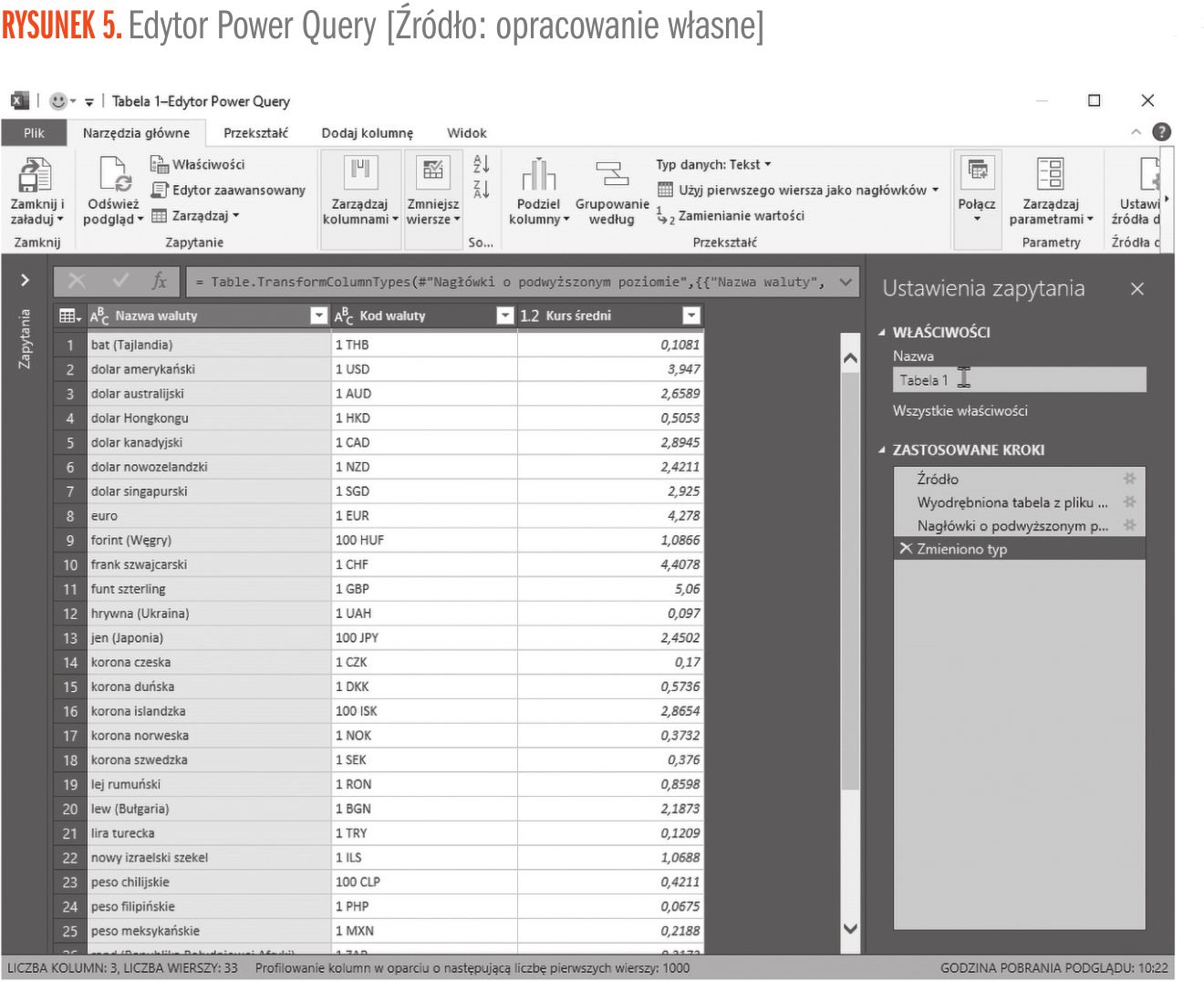
Task: Click Użyj pierwszego wiersza jako nagłówków
Action: [x=798, y=190]
